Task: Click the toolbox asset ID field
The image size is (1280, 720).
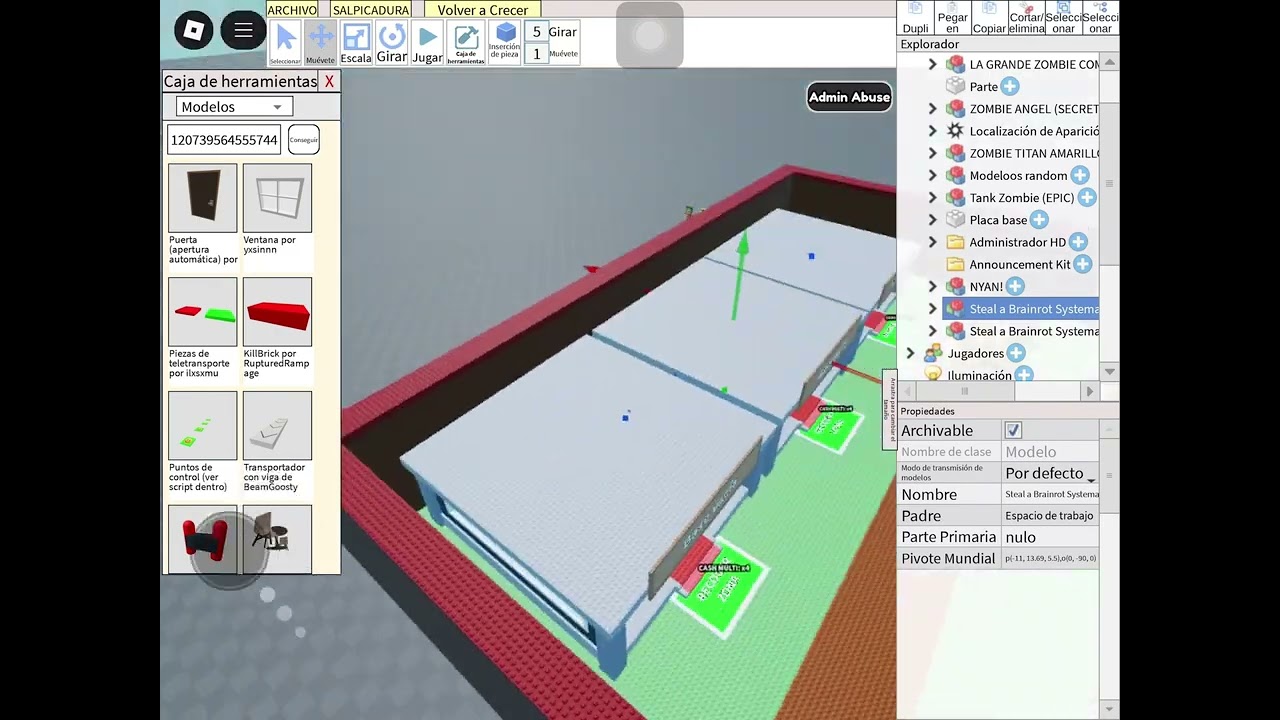Action: coord(224,140)
